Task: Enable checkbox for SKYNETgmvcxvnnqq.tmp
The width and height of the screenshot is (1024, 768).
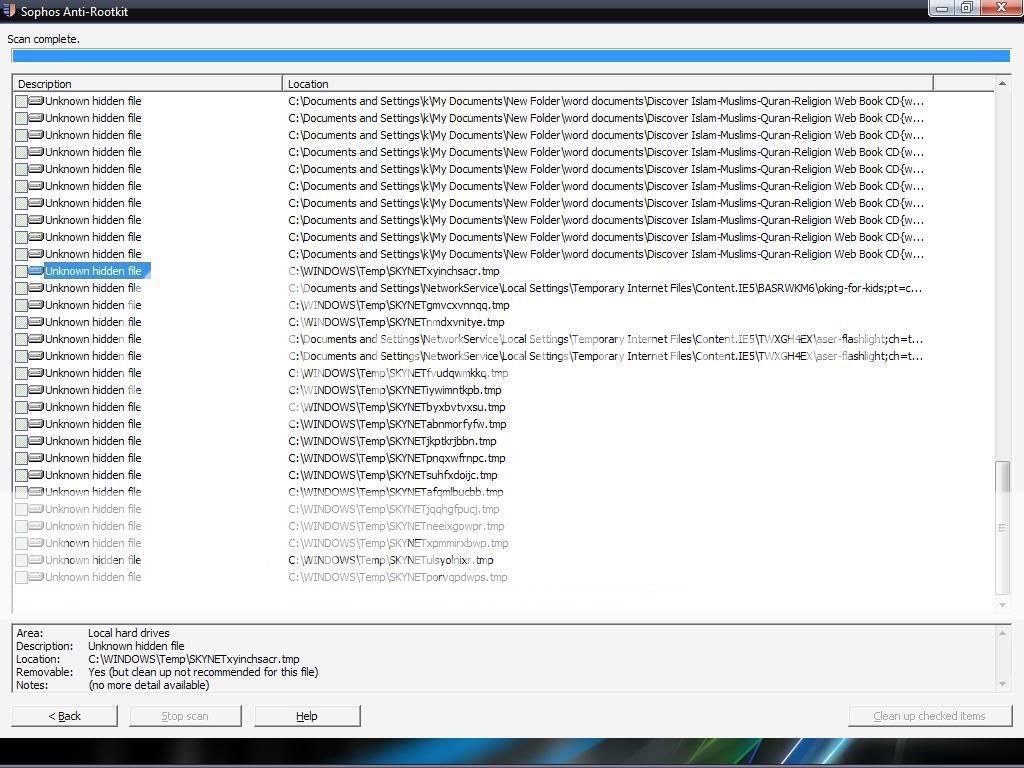Action: click(x=21, y=305)
